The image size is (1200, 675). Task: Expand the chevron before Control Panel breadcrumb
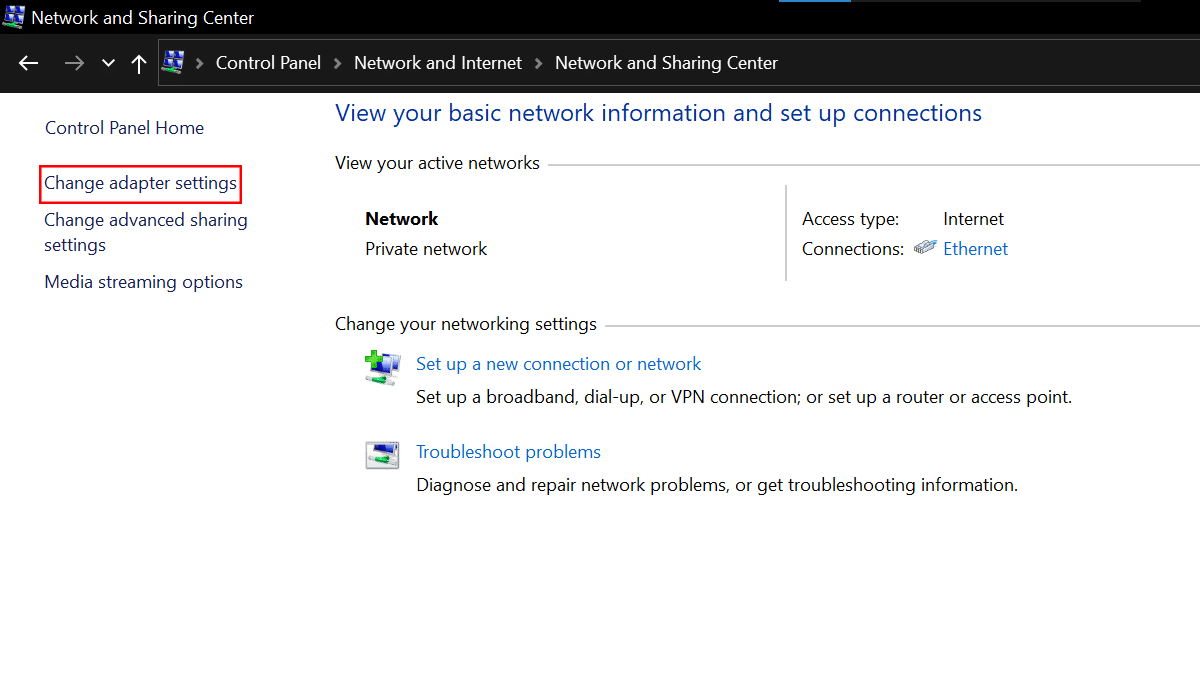(200, 63)
